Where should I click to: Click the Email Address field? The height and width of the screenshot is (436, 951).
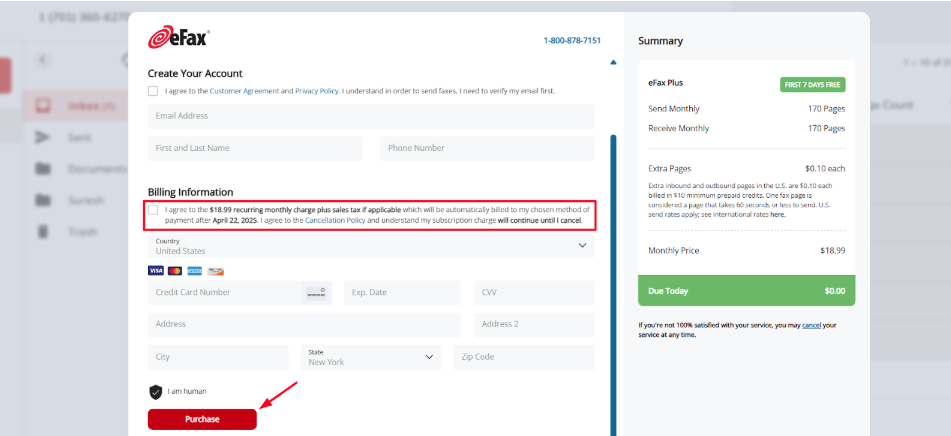[x=371, y=116]
